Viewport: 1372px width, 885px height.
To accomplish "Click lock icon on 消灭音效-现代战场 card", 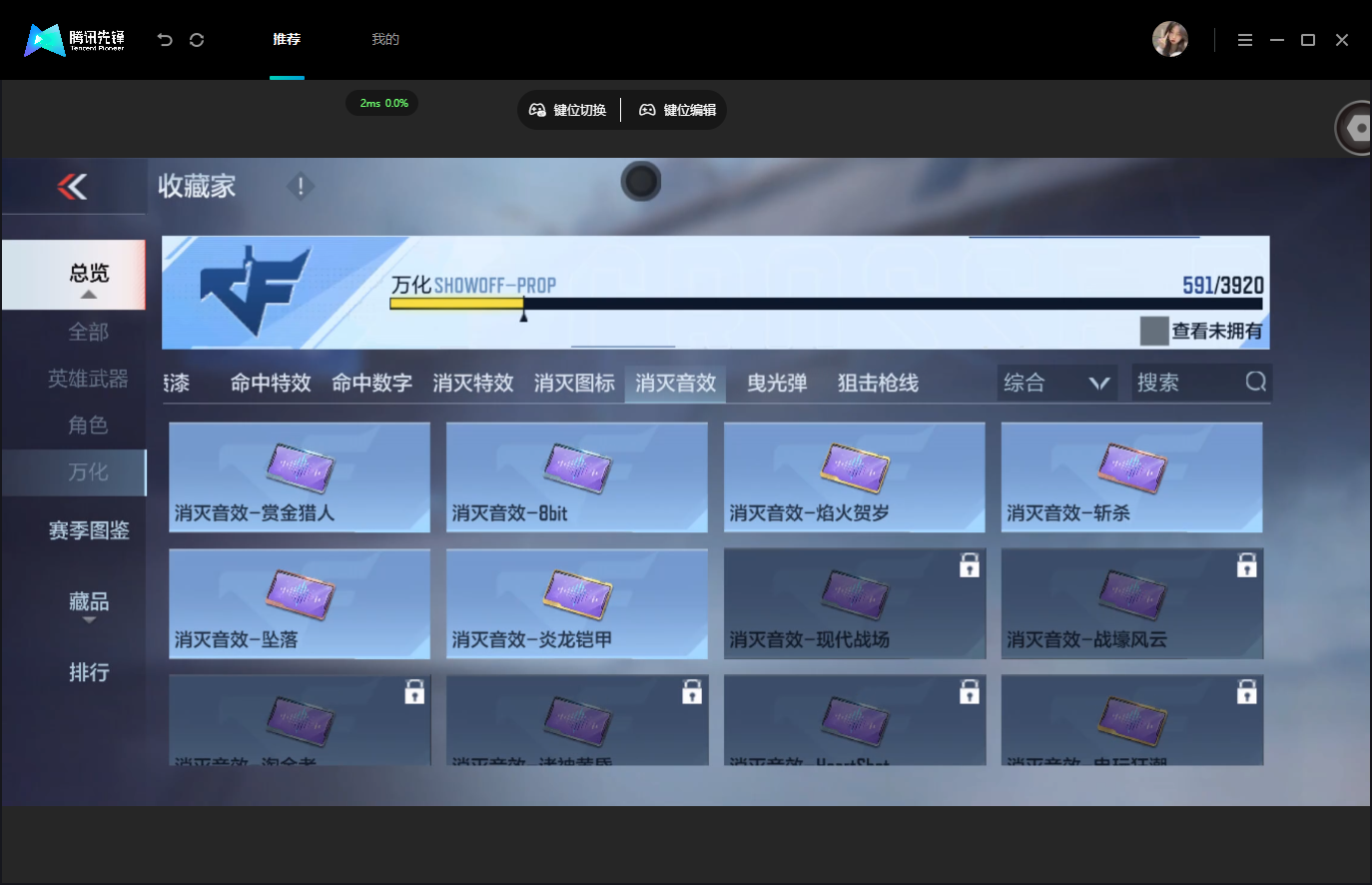I will pos(970,565).
